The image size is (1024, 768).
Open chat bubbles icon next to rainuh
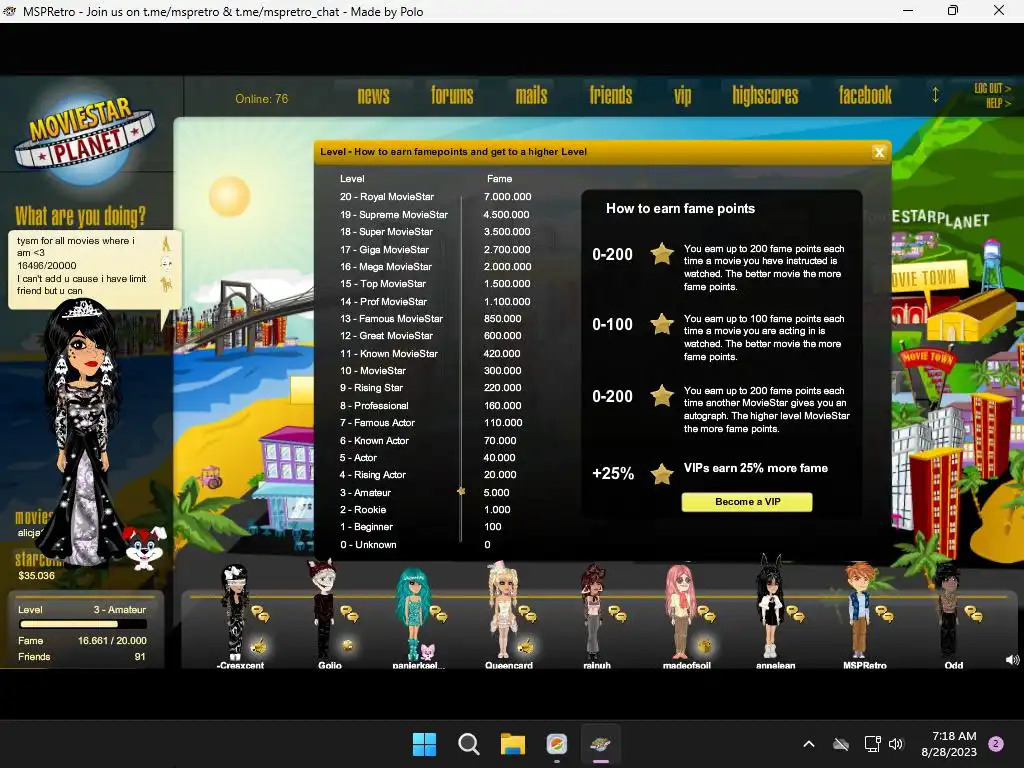[617, 613]
